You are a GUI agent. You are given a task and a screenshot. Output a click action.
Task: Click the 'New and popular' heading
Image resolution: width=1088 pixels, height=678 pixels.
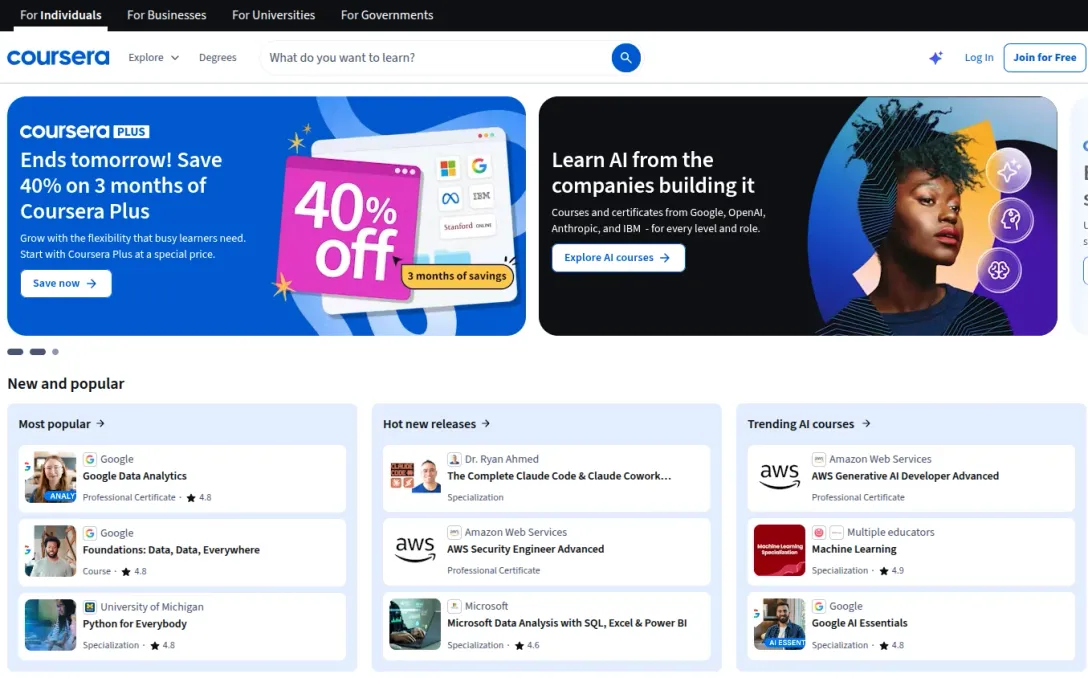tap(66, 384)
